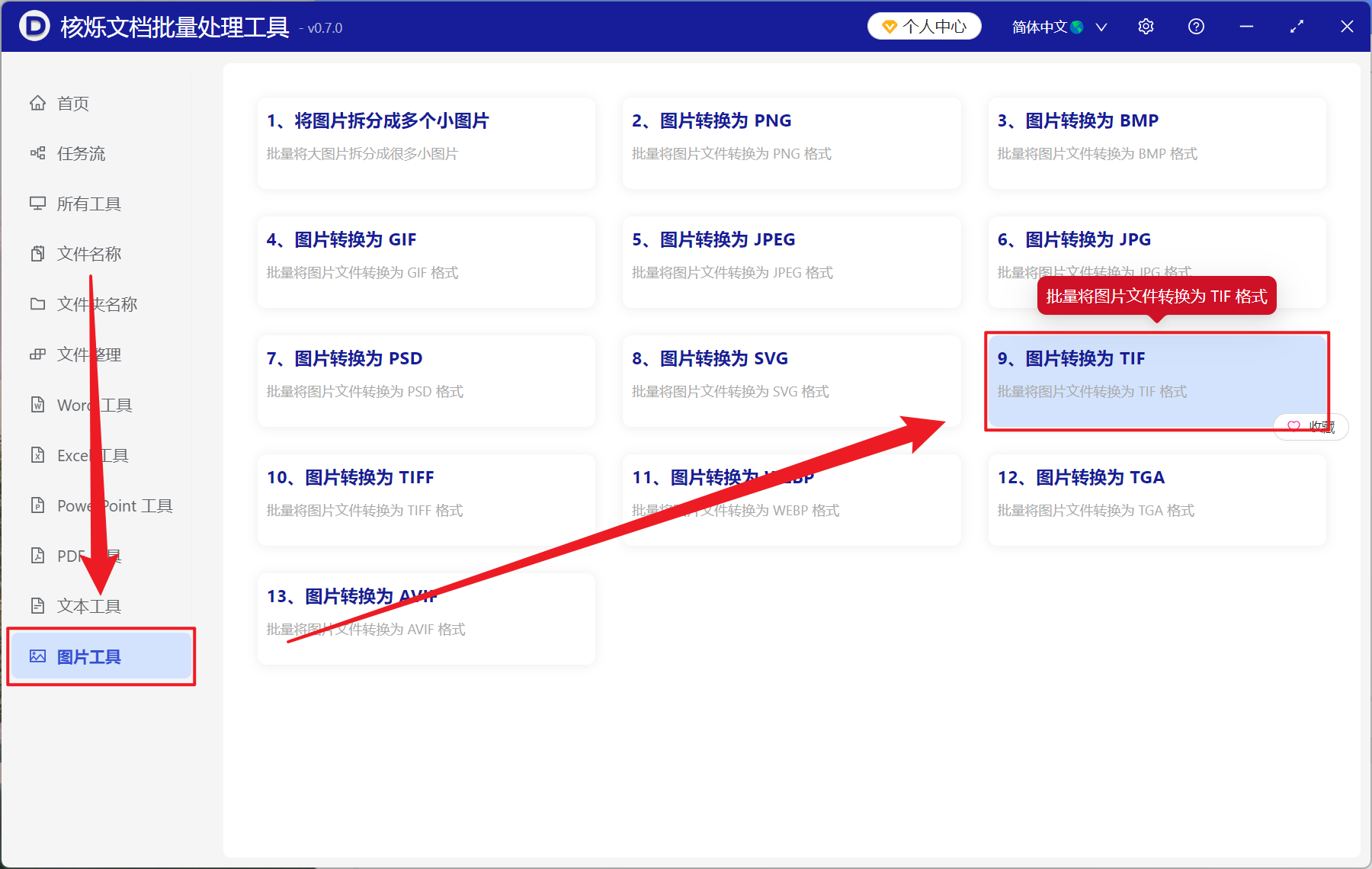
Task: Open tool 图片转换为 TGA
Action: pos(1157,499)
